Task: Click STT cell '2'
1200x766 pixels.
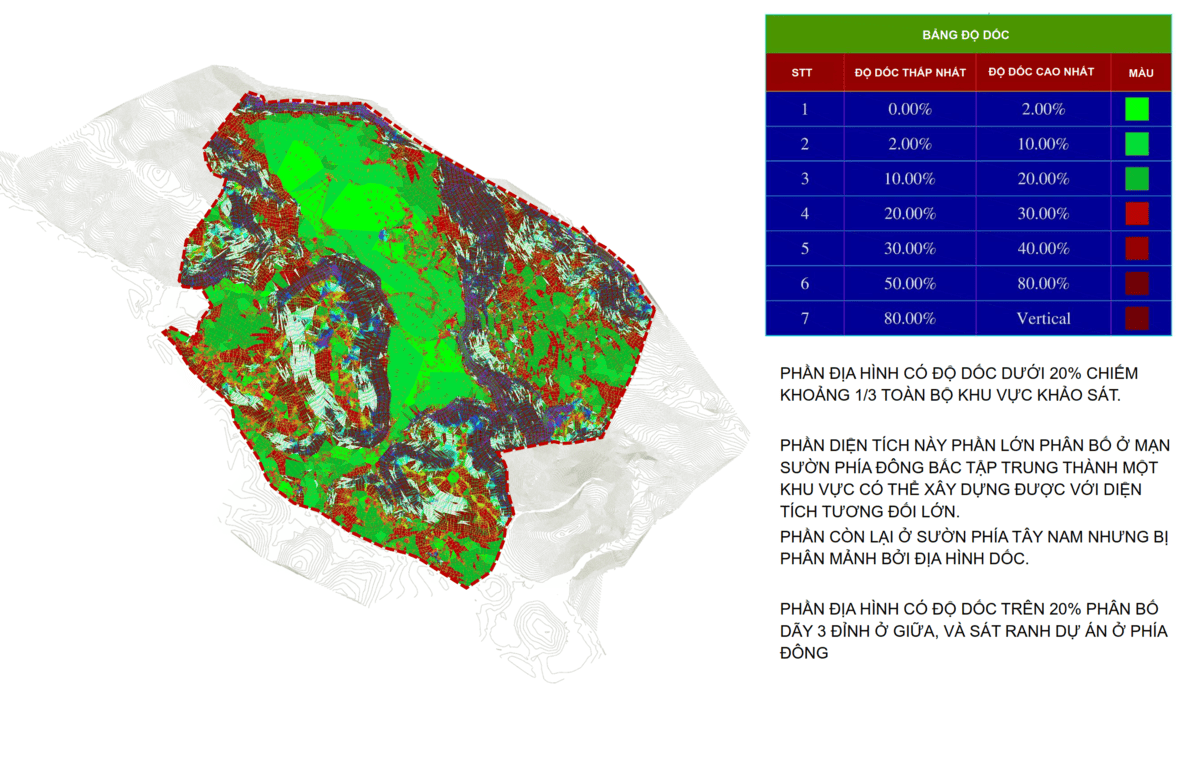Action: [x=804, y=144]
